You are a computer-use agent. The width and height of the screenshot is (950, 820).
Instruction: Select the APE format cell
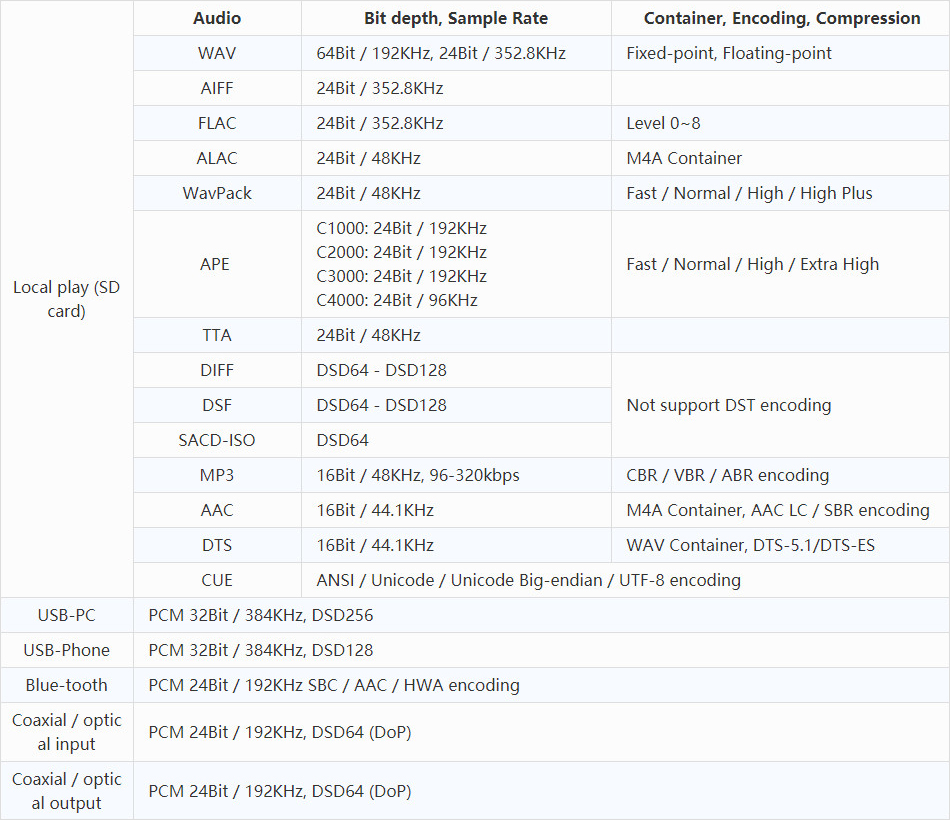215,264
